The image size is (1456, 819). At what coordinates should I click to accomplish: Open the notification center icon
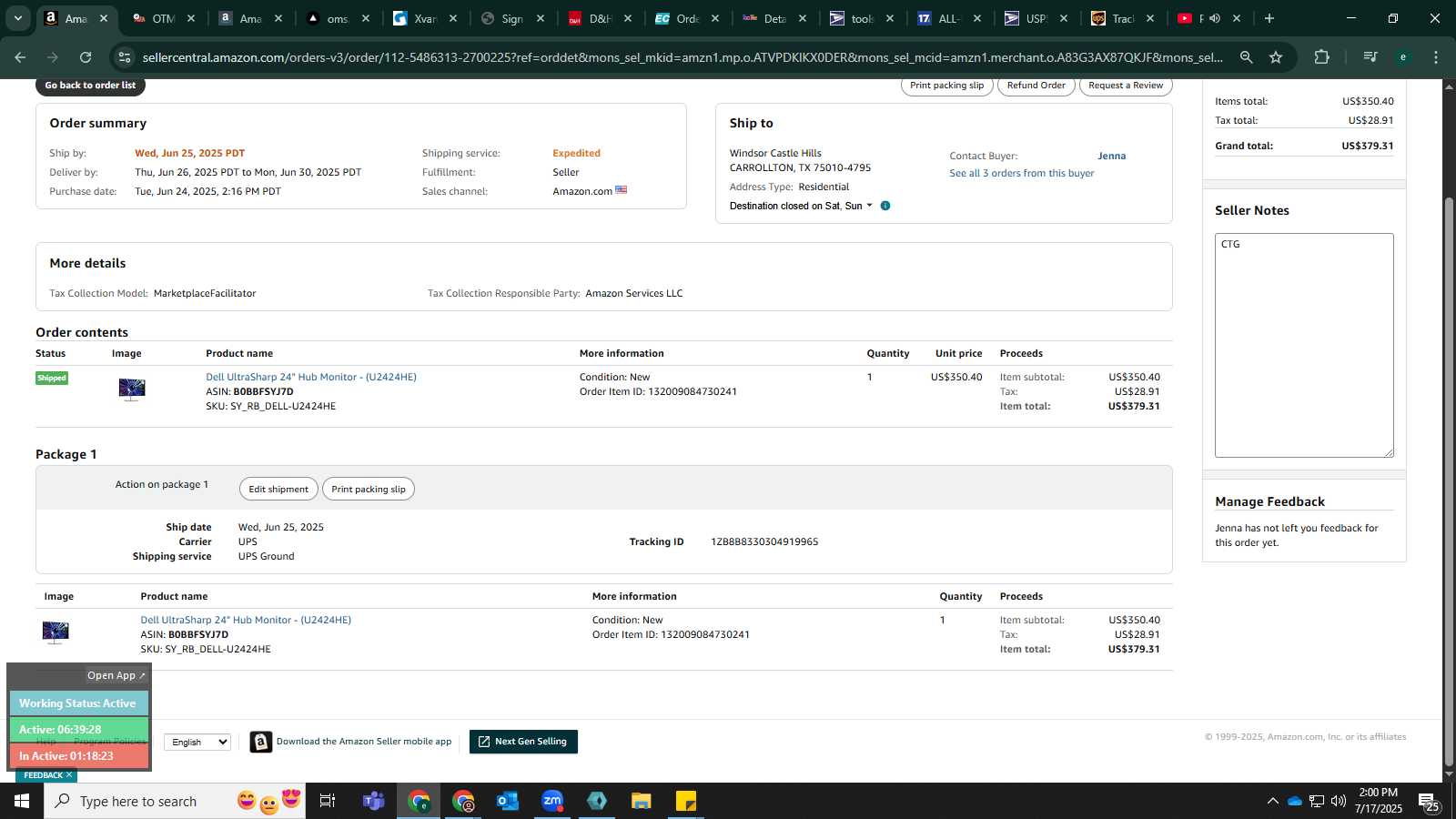coord(1430,802)
